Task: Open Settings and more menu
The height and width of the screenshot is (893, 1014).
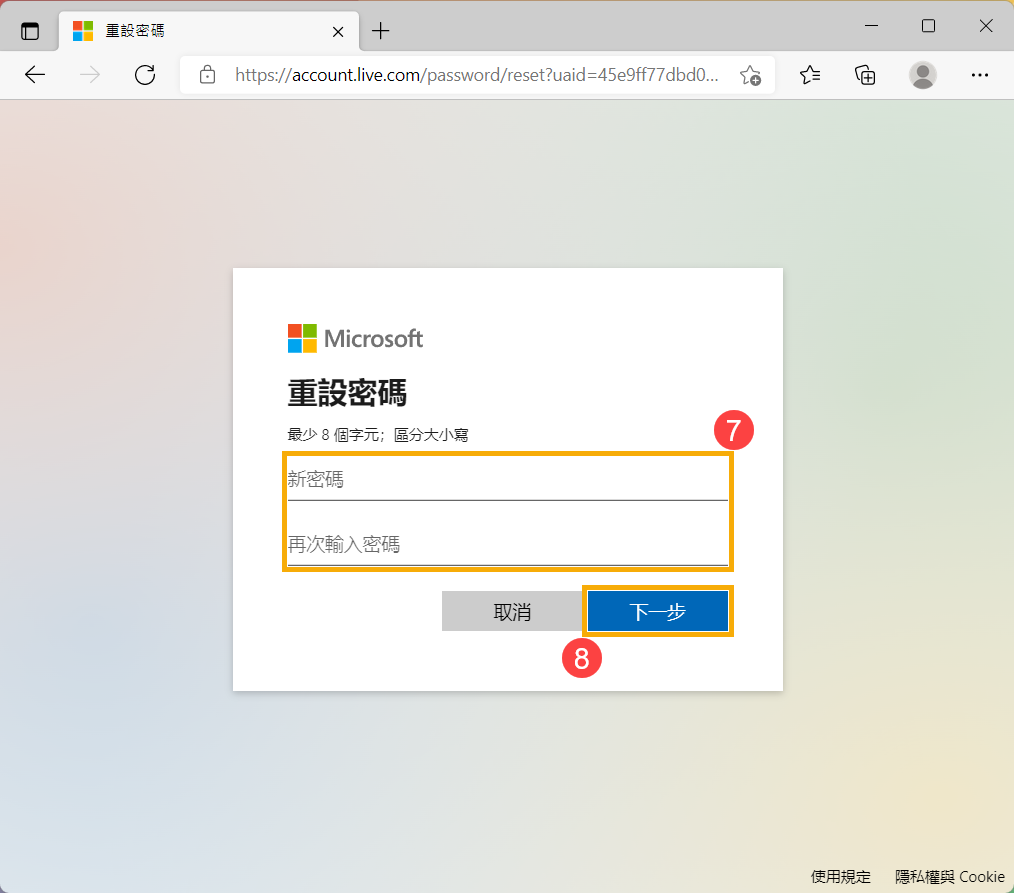Action: click(x=980, y=75)
